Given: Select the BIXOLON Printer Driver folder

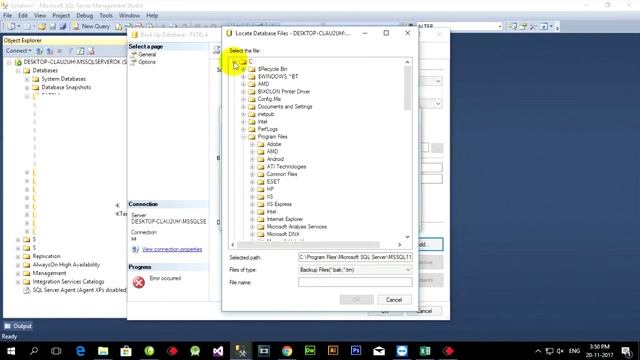Looking at the screenshot, I should pos(283,91).
